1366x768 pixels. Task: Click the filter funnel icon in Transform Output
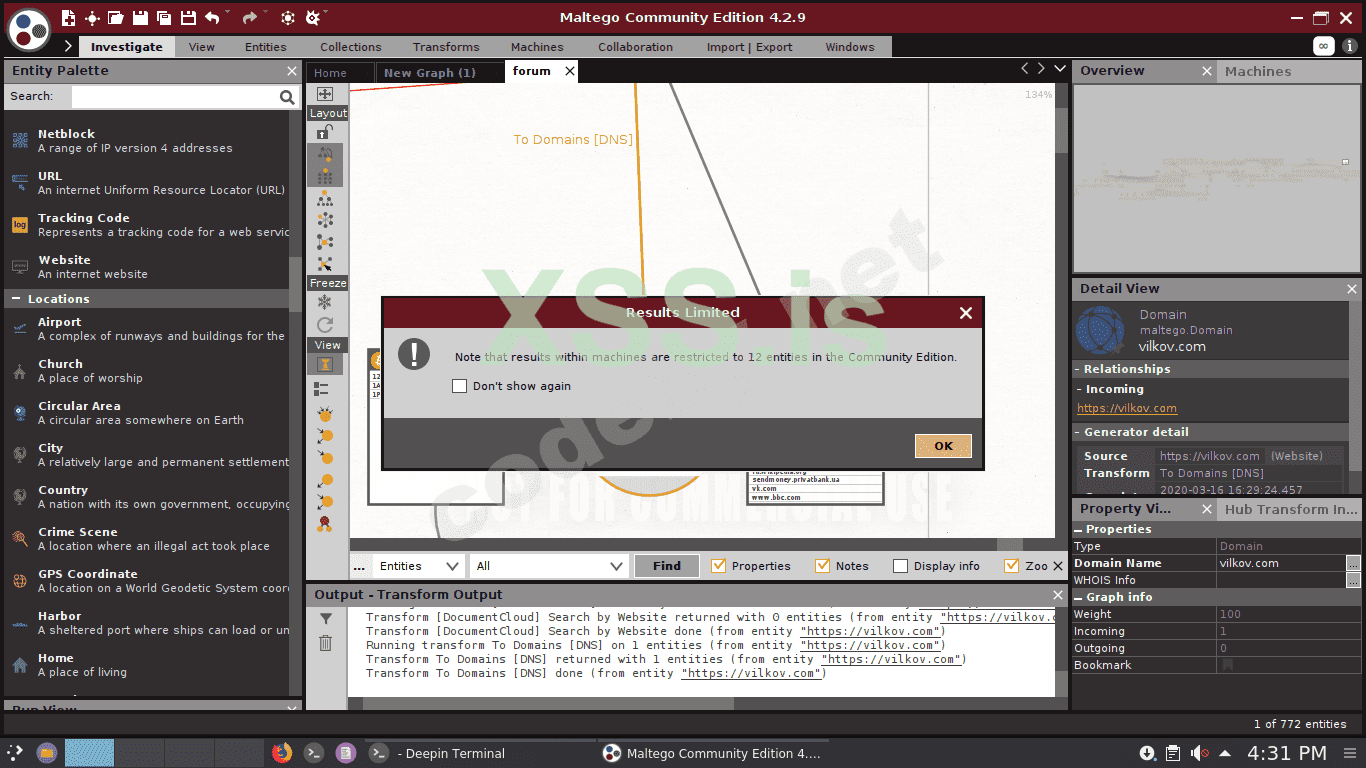[326, 620]
